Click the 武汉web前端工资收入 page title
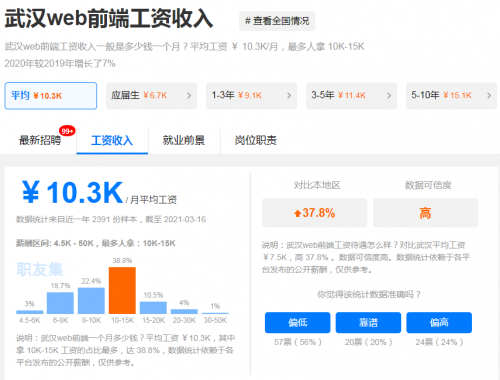The image size is (500, 380). click(x=109, y=18)
